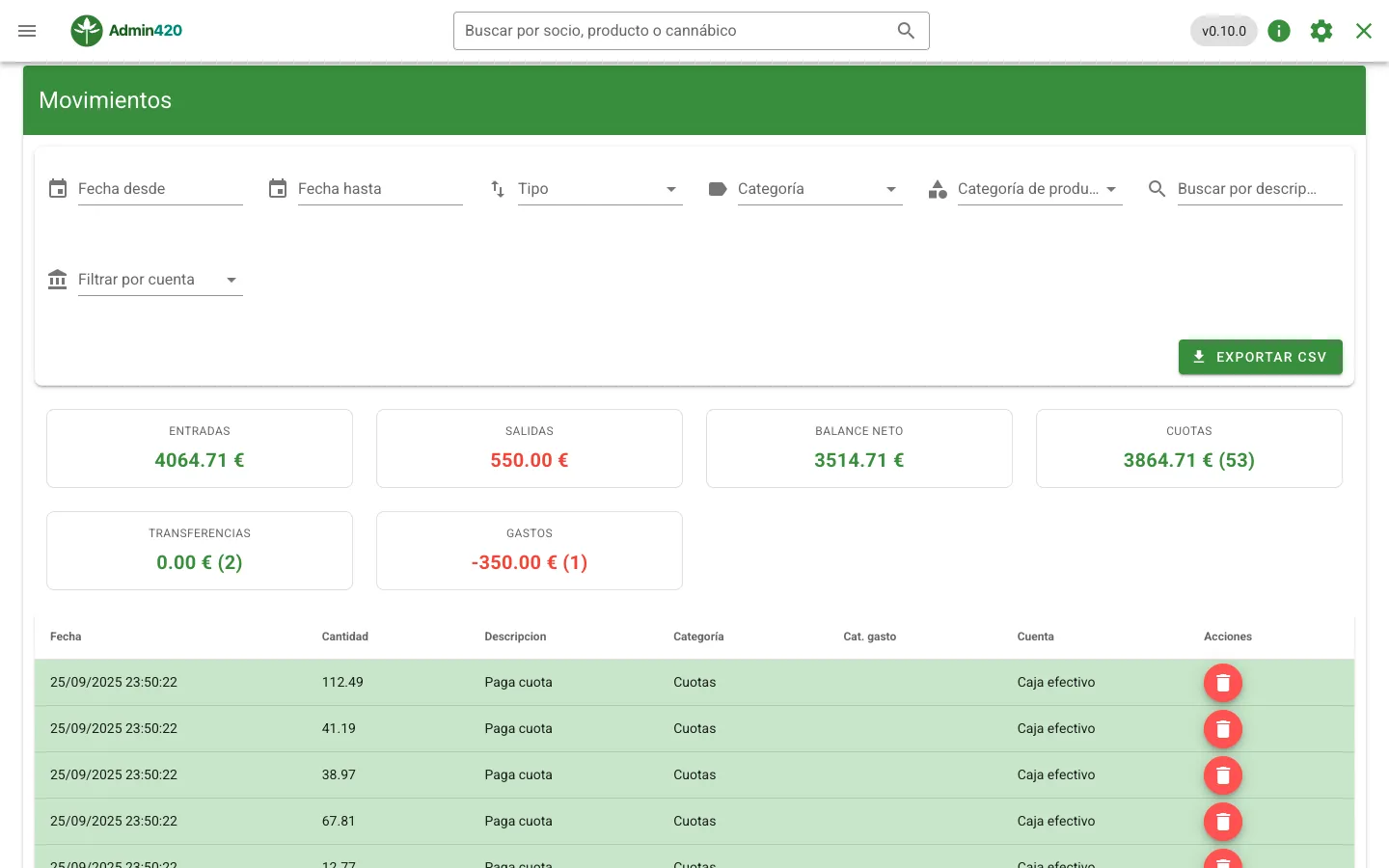Click the v0.10.0 version chip
Image resolution: width=1389 pixels, height=868 pixels.
pyautogui.click(x=1224, y=31)
